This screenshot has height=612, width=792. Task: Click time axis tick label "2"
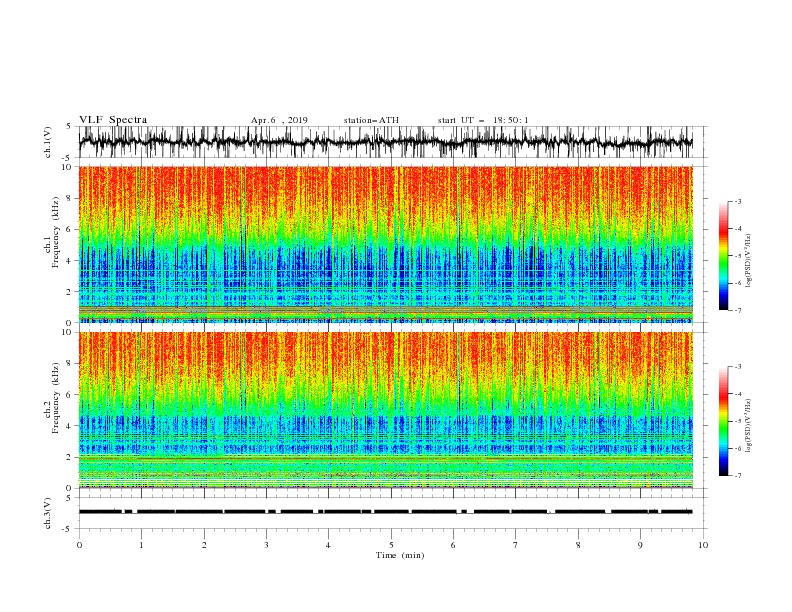click(204, 545)
